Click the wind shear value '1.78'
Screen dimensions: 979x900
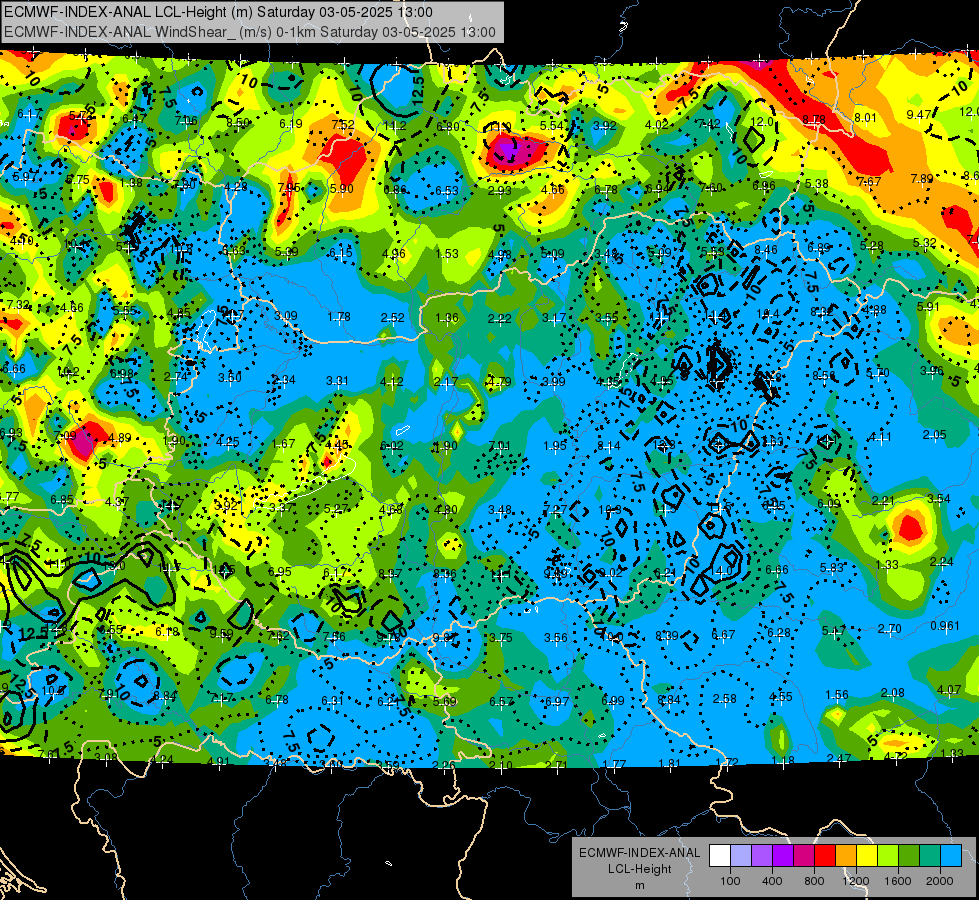(339, 317)
